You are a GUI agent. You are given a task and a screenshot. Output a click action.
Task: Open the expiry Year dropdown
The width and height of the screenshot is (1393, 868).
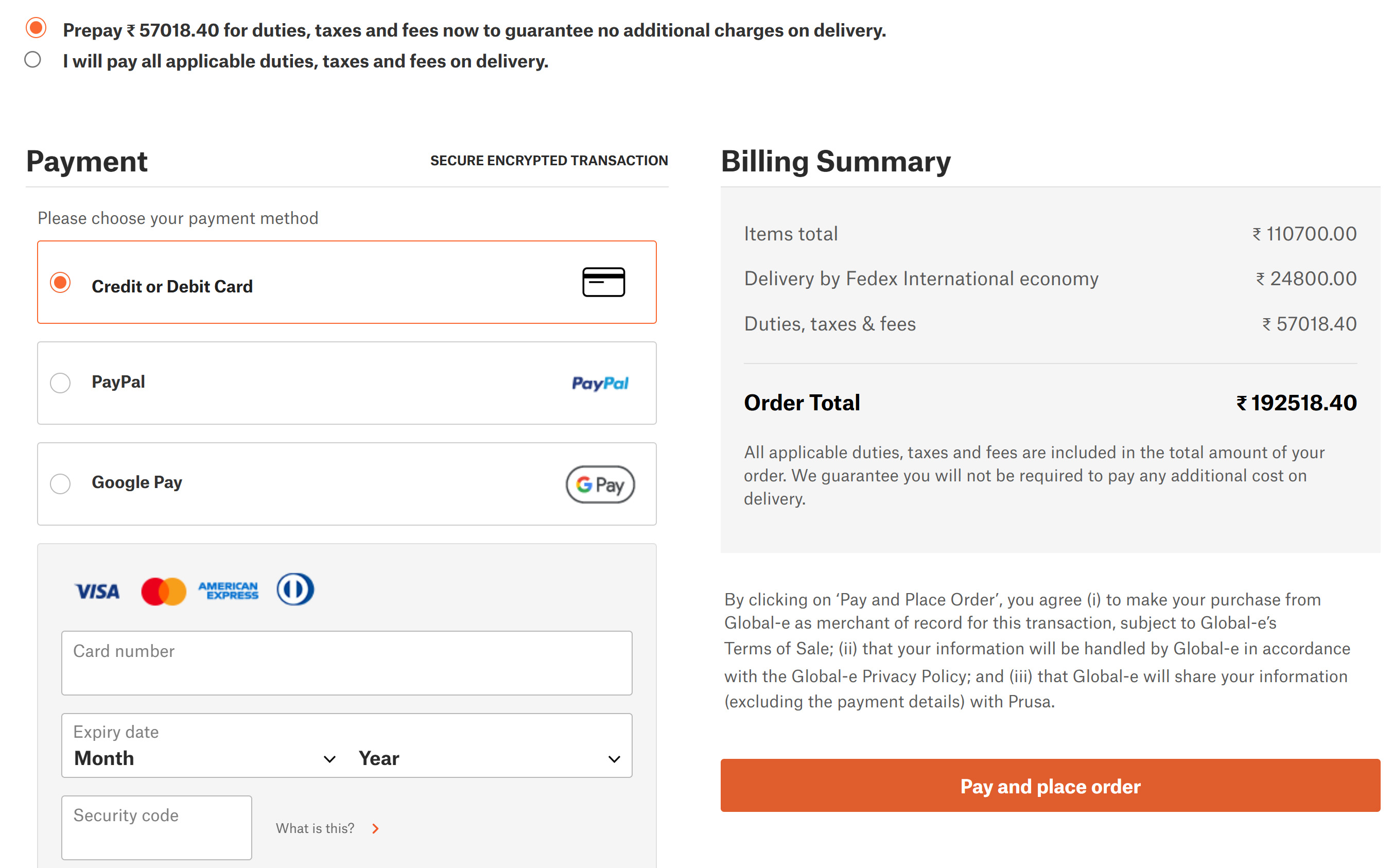[x=489, y=758]
